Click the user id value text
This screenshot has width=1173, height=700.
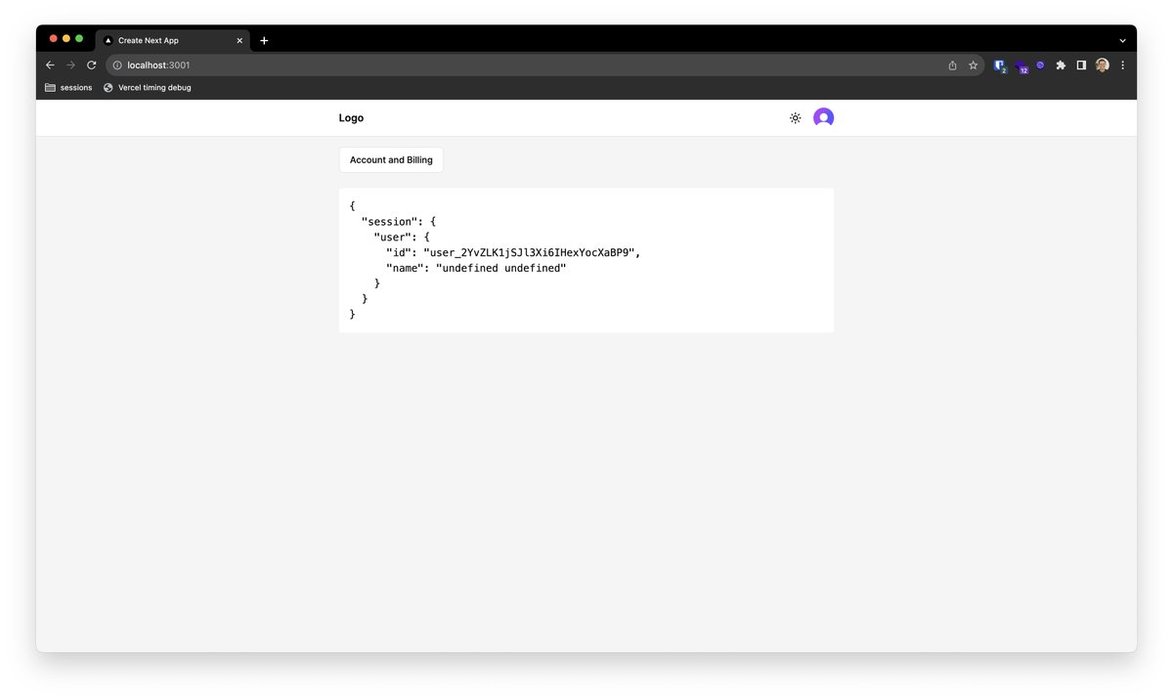531,253
